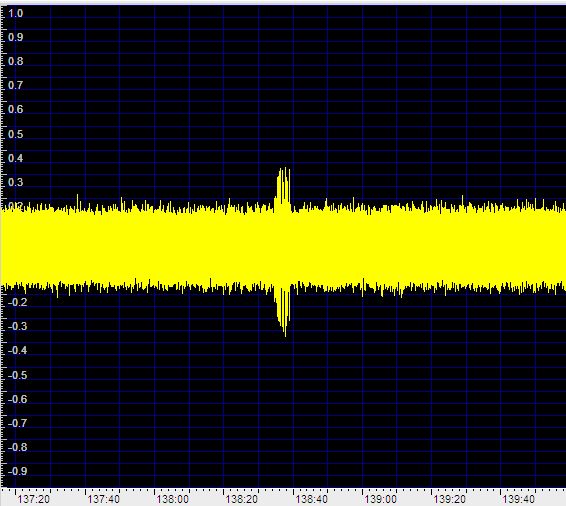The image size is (566, 506).
Task: Click the 0.6 amplitude scale label
Action: tap(16, 109)
